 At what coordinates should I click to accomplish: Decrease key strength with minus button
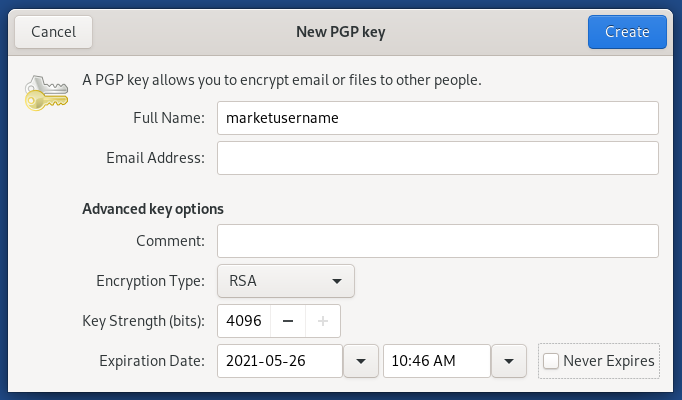point(288,321)
